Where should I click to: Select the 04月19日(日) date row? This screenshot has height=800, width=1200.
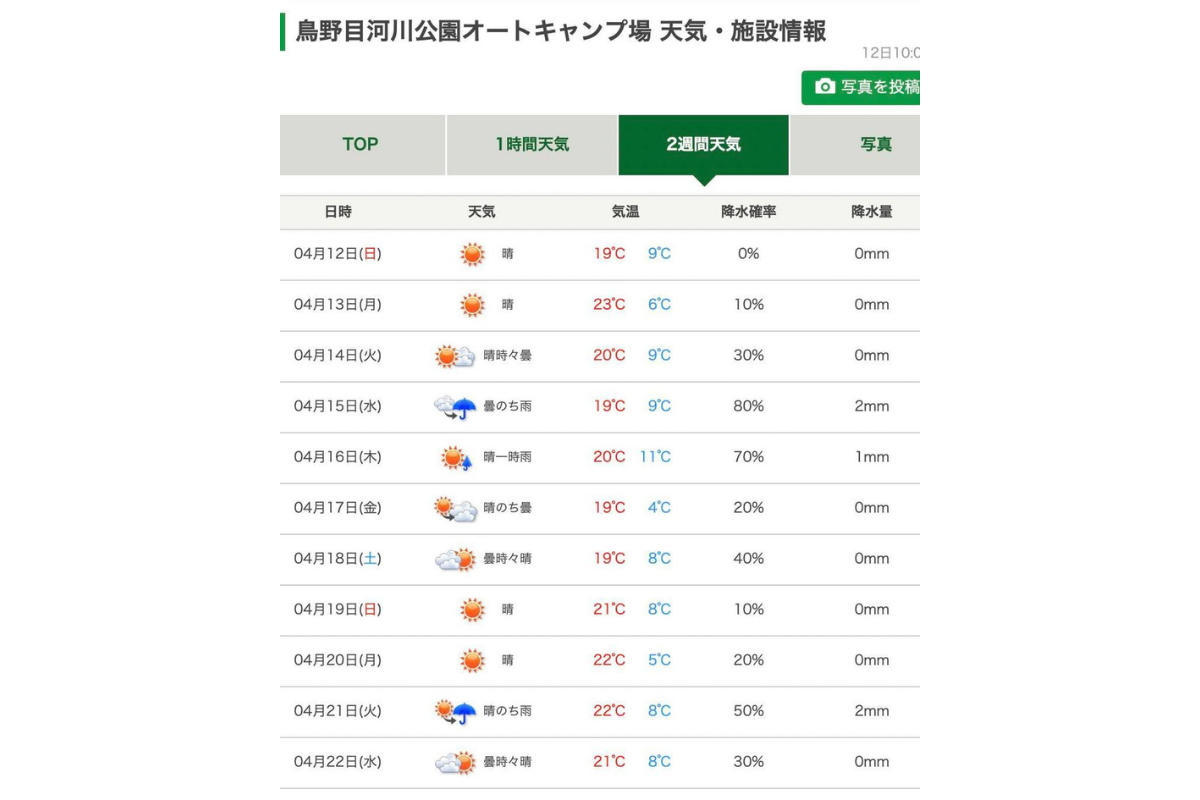(x=337, y=610)
